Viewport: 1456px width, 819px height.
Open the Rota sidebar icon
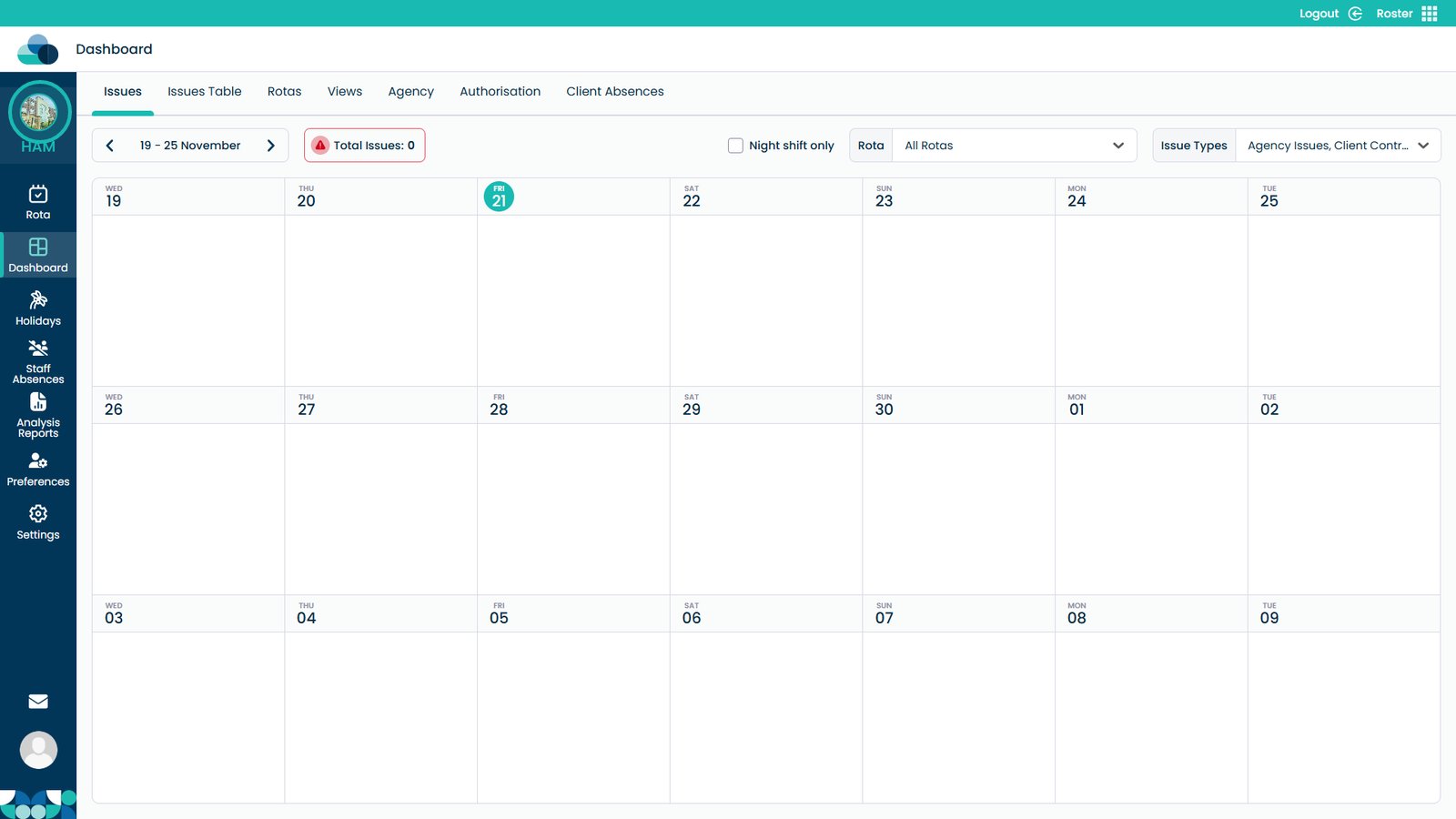[38, 202]
